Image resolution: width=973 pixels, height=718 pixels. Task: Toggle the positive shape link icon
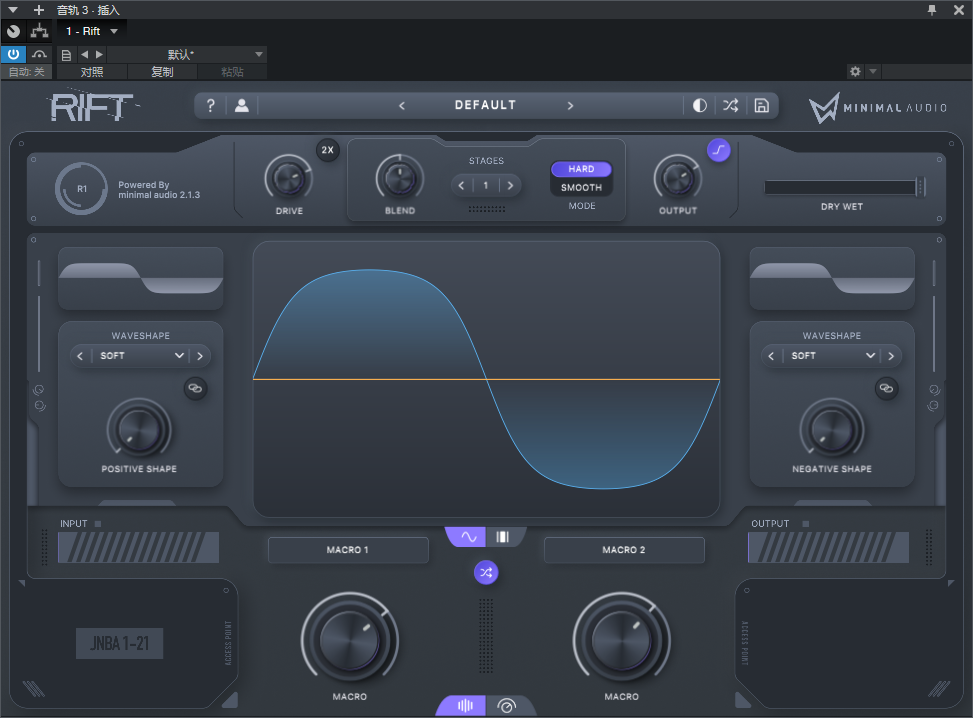(x=195, y=388)
